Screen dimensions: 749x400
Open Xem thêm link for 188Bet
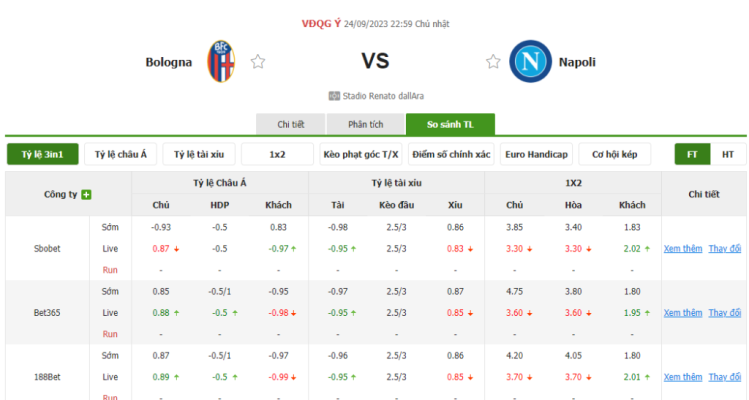pos(683,377)
